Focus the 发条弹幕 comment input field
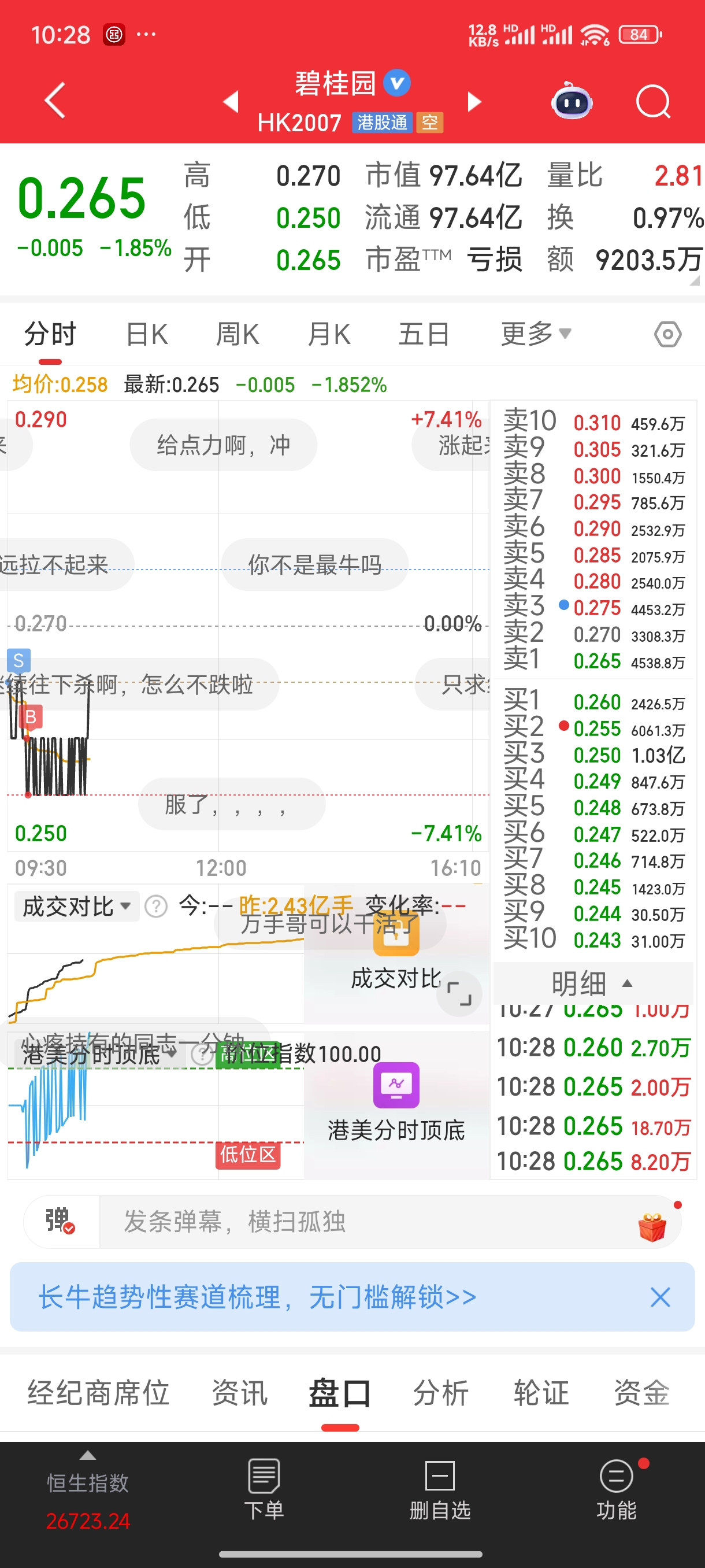 365,1221
